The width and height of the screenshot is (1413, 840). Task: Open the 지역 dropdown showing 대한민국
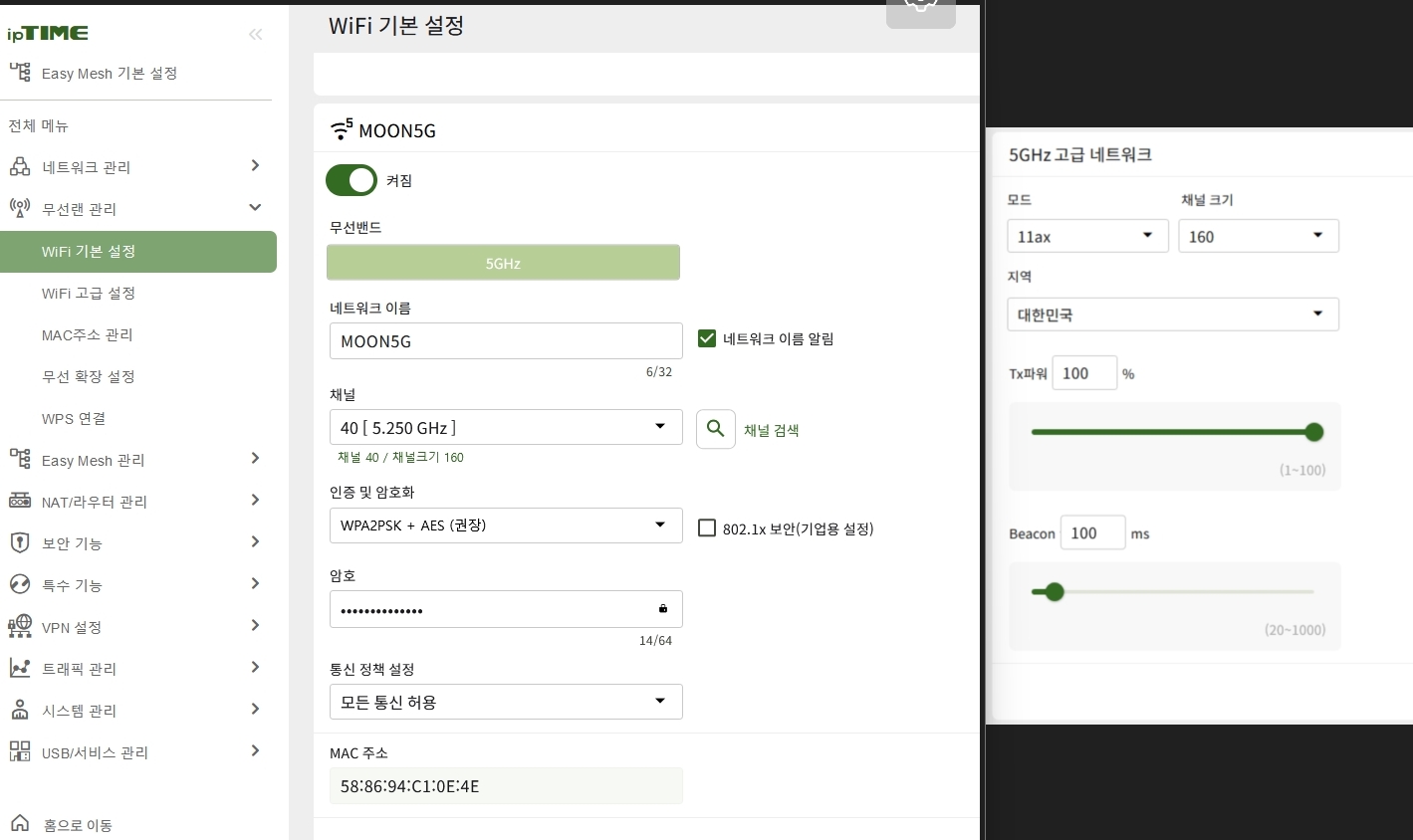coord(1173,315)
